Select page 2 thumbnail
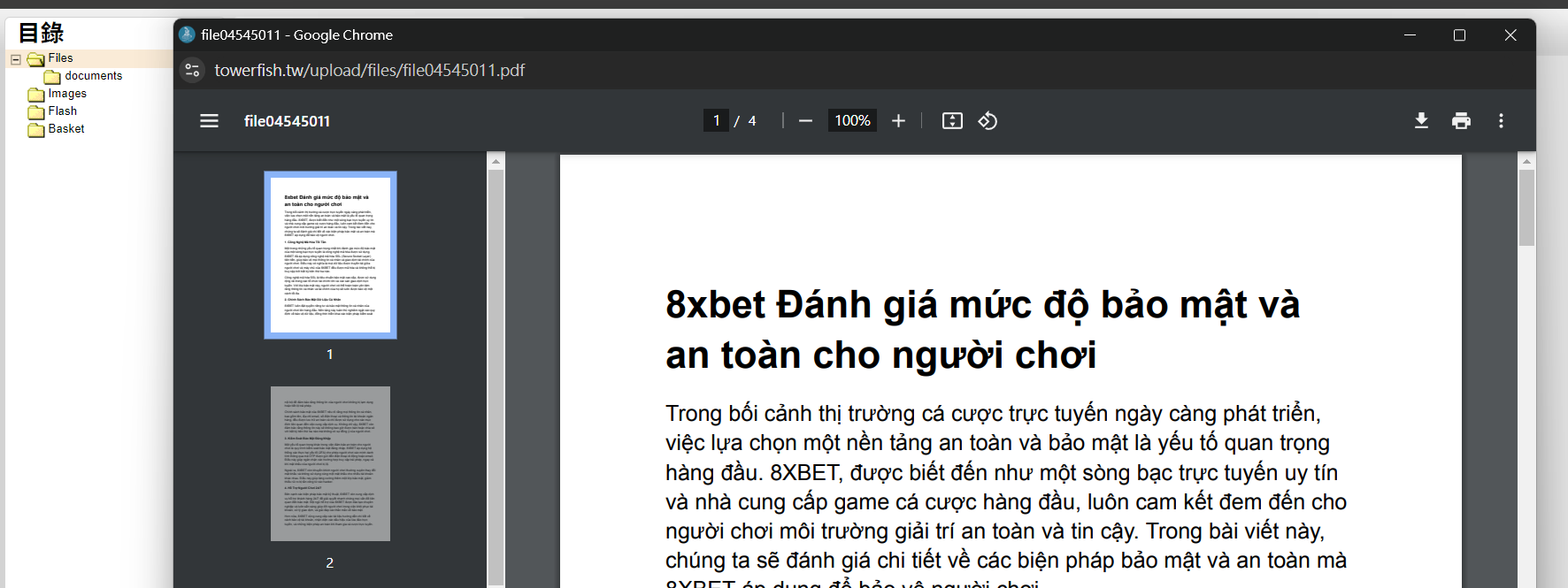 tap(330, 463)
